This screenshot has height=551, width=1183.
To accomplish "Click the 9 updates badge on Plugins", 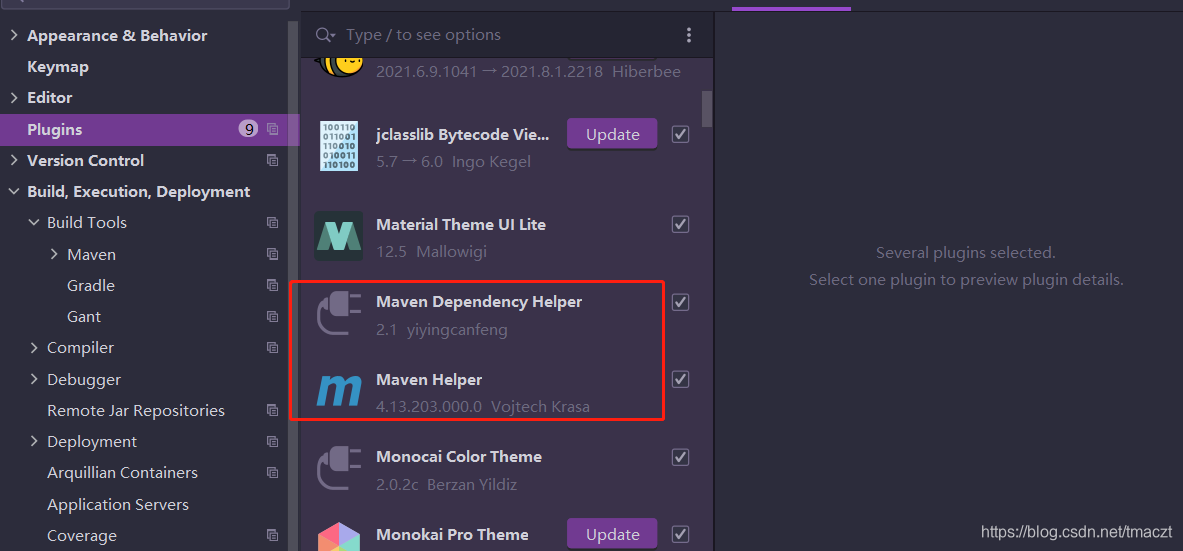I will tap(248, 129).
